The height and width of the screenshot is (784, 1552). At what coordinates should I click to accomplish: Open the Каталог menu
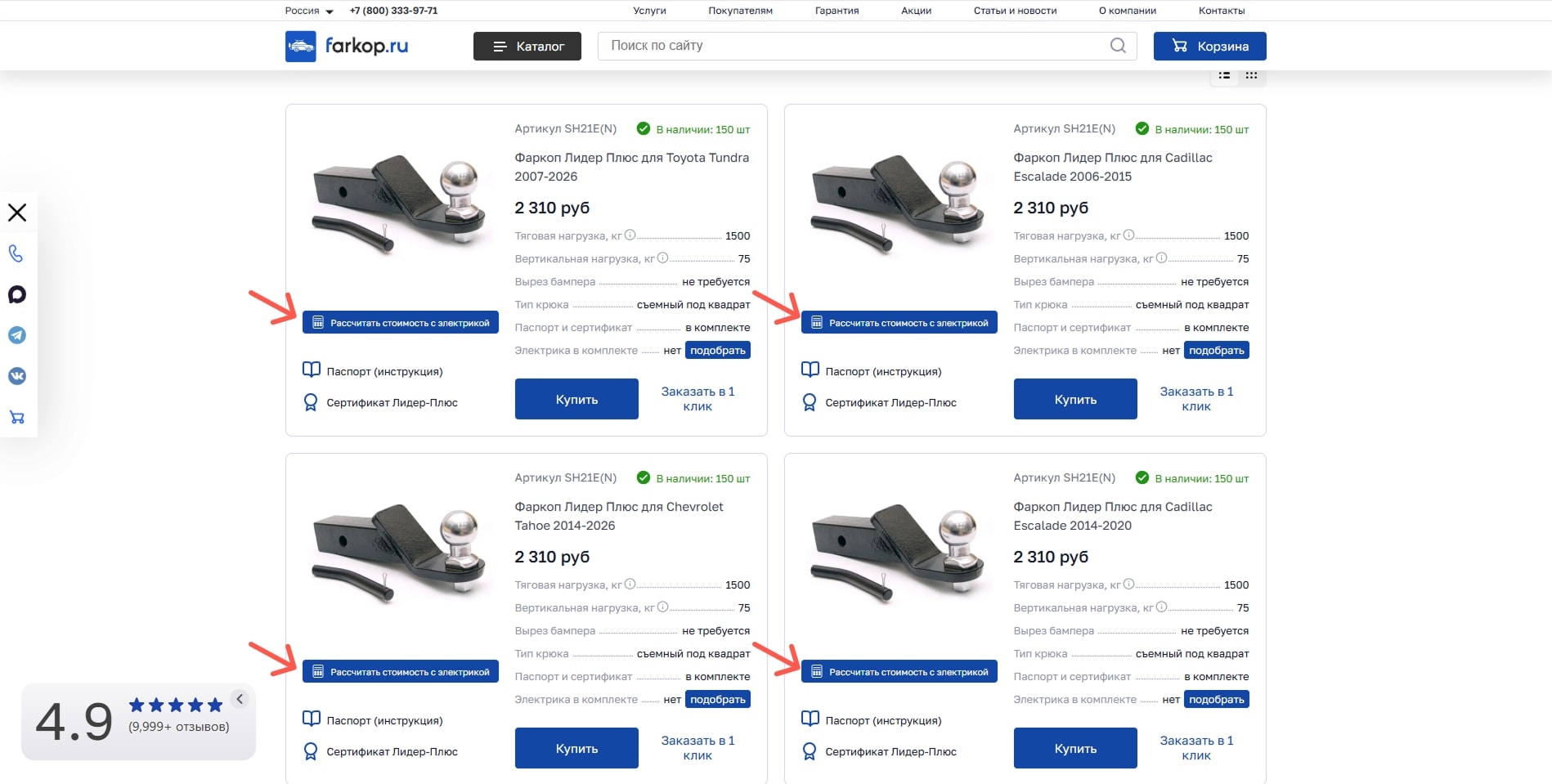[x=527, y=46]
